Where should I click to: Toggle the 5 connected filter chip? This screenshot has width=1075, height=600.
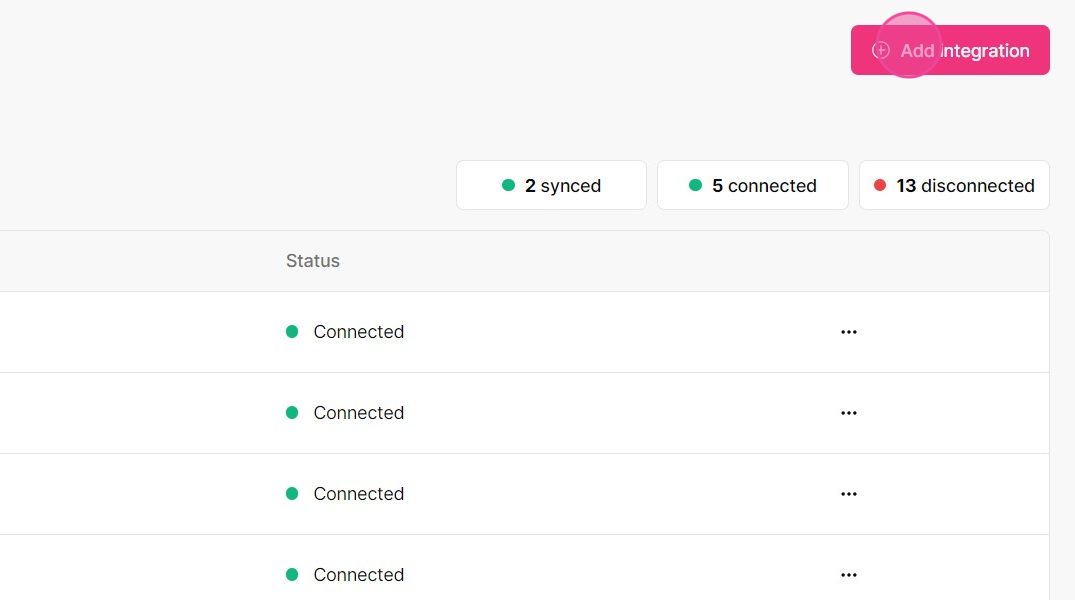[x=752, y=185]
